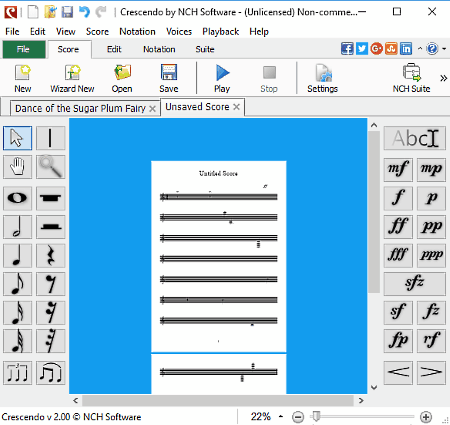Click the zoom slider handle

(x=316, y=416)
